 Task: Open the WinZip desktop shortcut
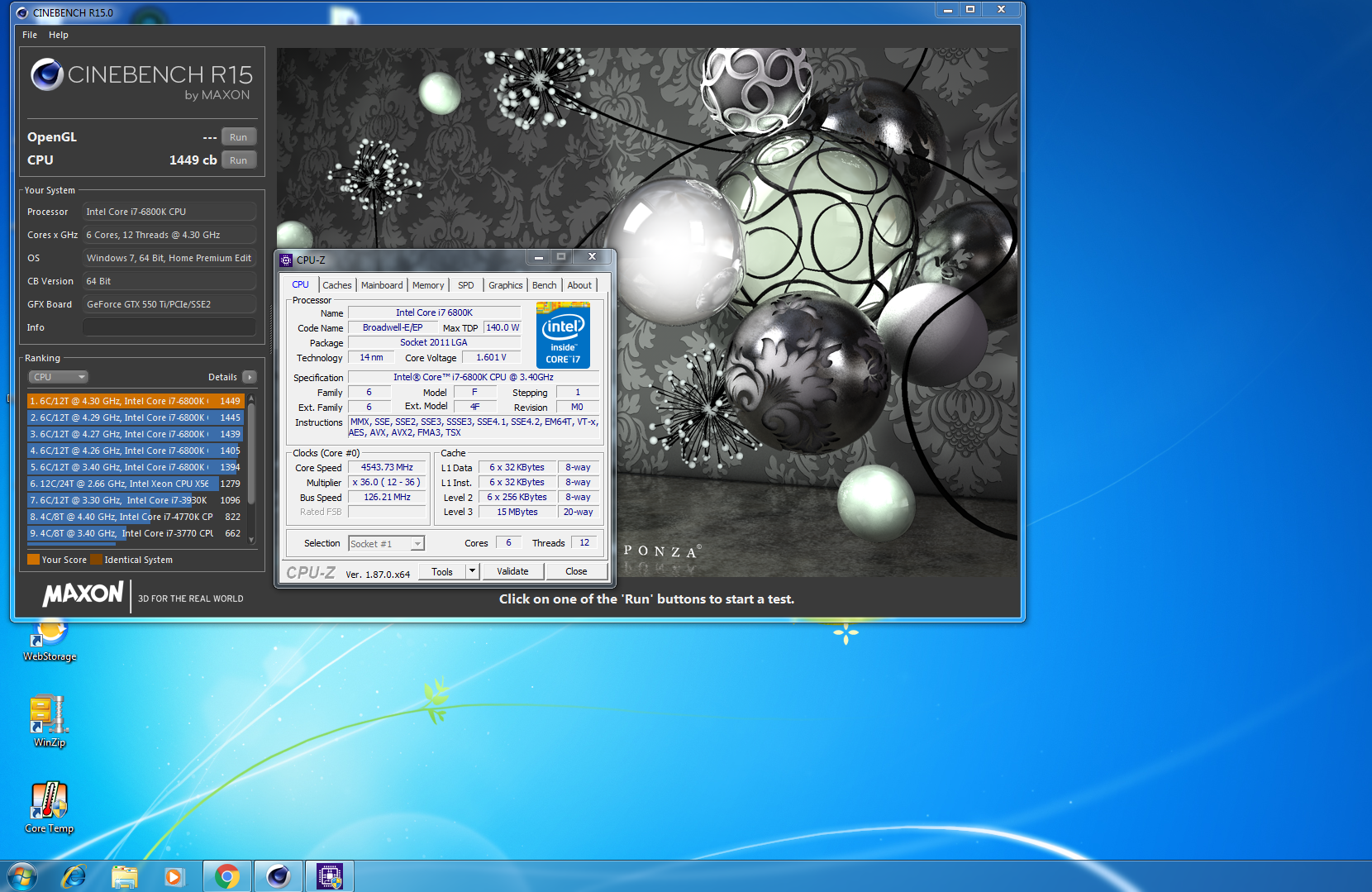(50, 721)
